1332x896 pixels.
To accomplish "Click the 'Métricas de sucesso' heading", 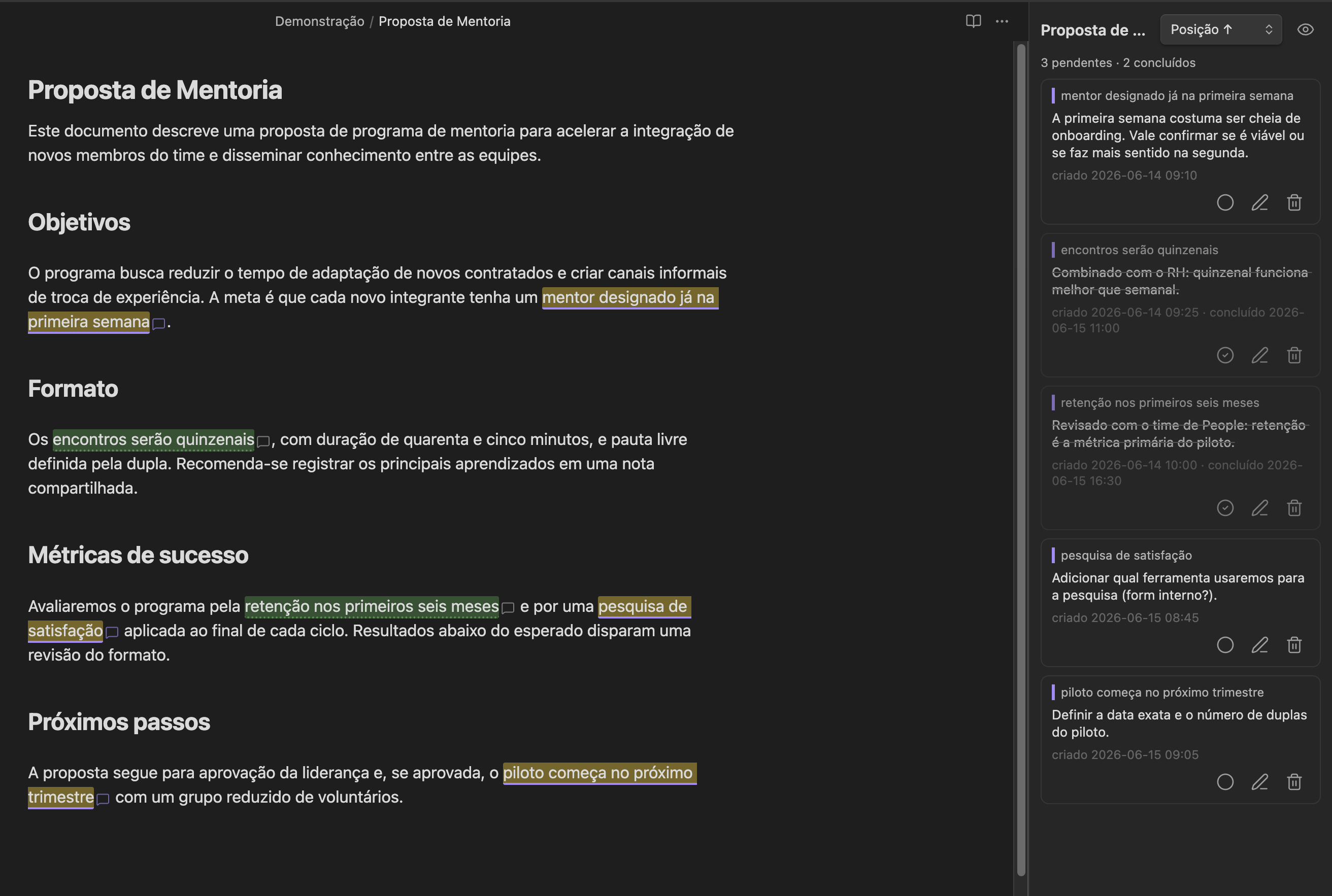I will click(x=139, y=555).
